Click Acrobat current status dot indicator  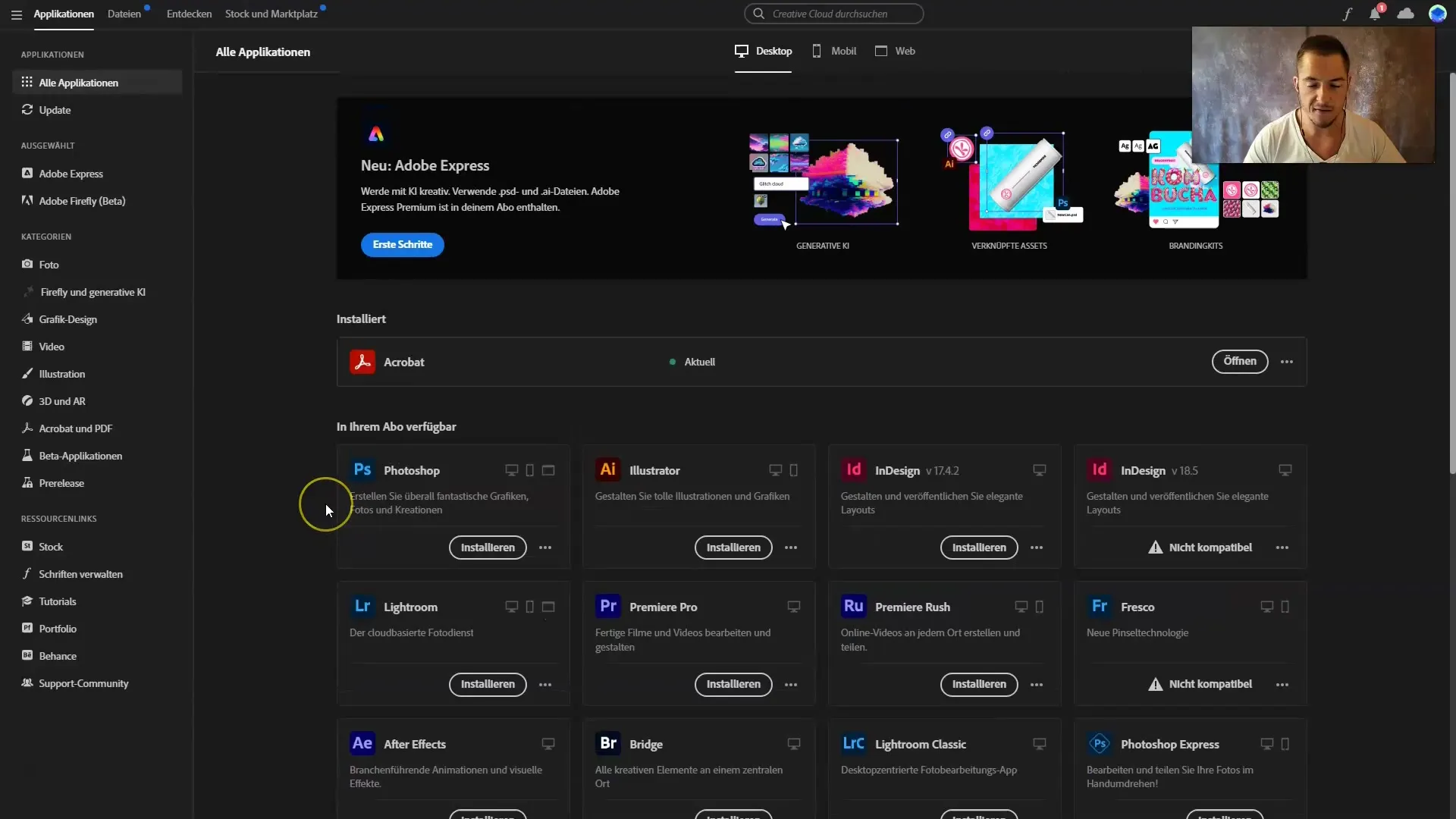(672, 362)
